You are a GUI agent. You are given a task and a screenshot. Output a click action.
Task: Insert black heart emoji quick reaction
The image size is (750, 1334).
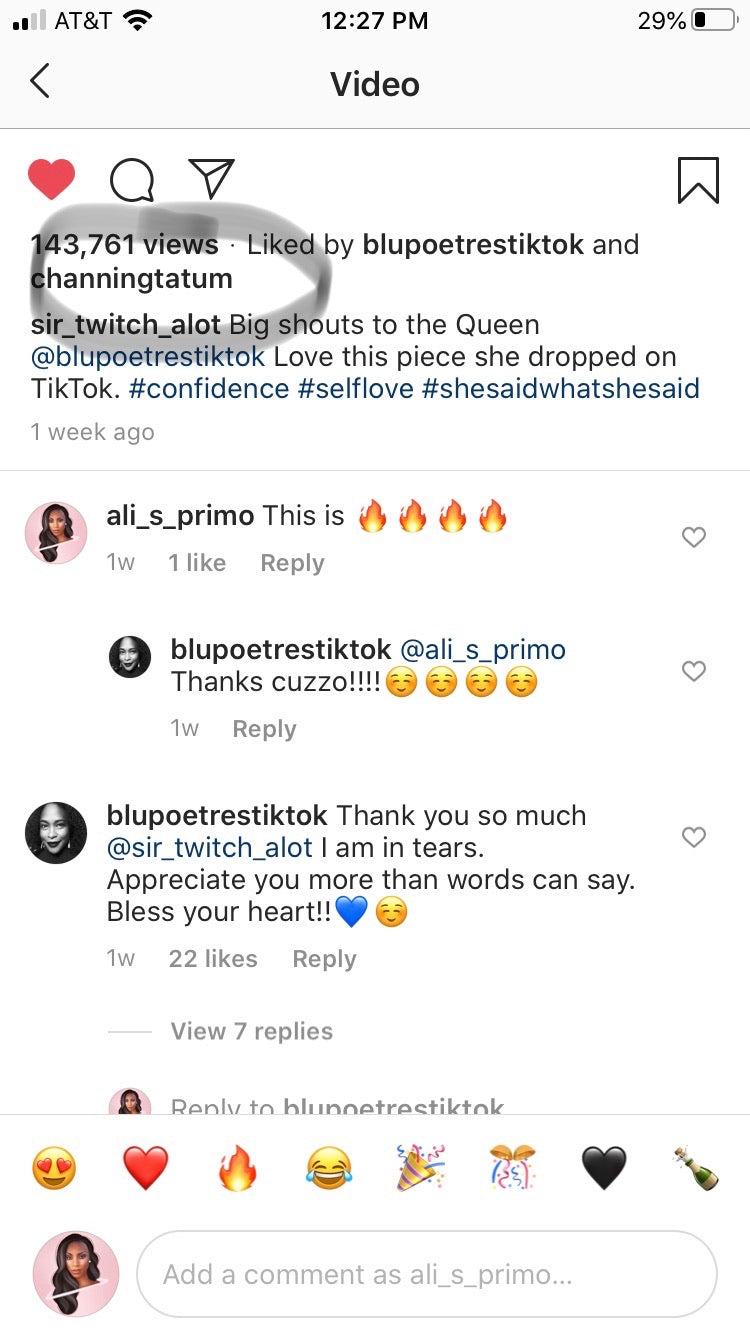pos(604,1168)
